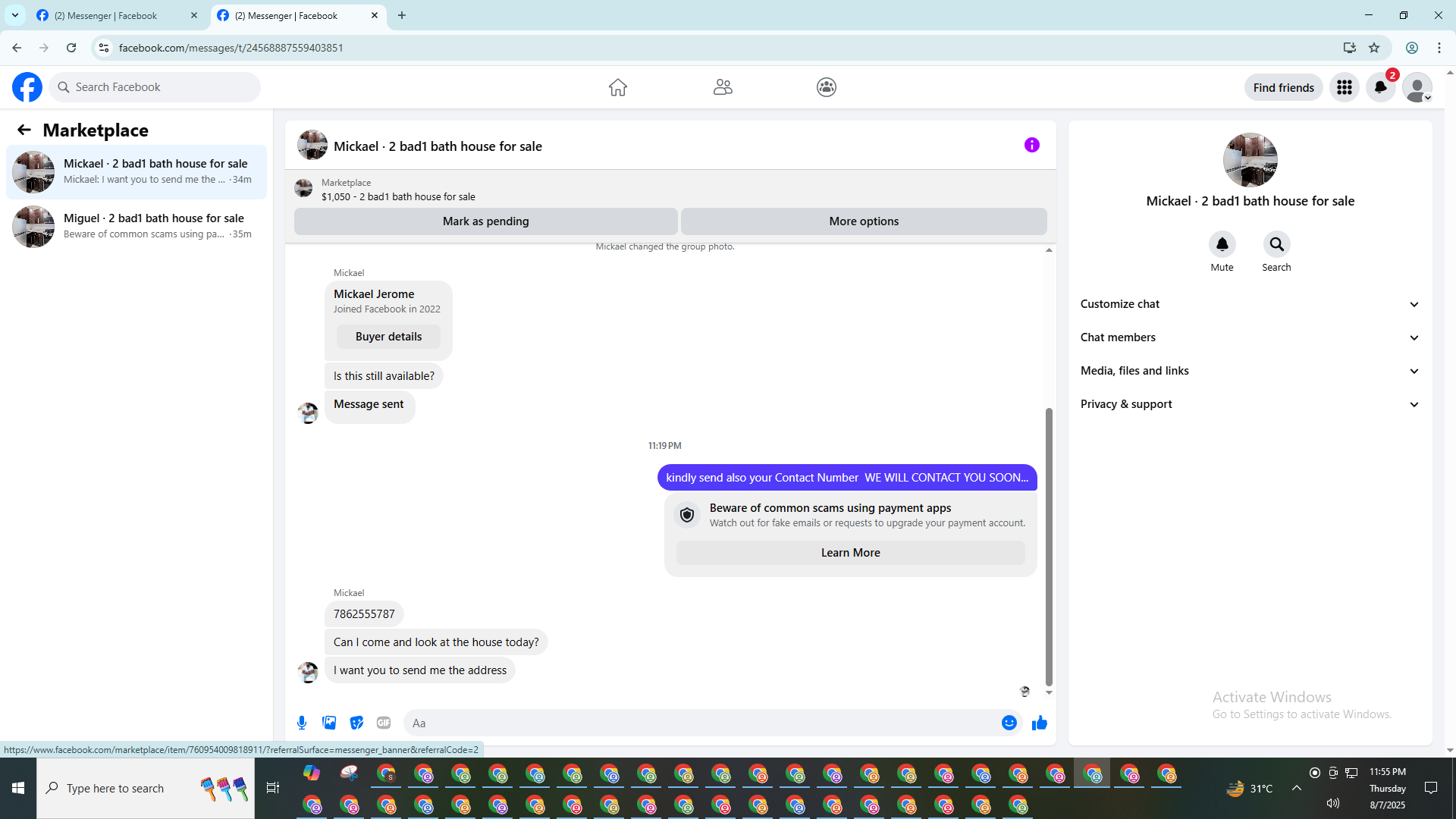The height and width of the screenshot is (819, 1456).
Task: Expand Customize chat section
Action: click(1249, 304)
